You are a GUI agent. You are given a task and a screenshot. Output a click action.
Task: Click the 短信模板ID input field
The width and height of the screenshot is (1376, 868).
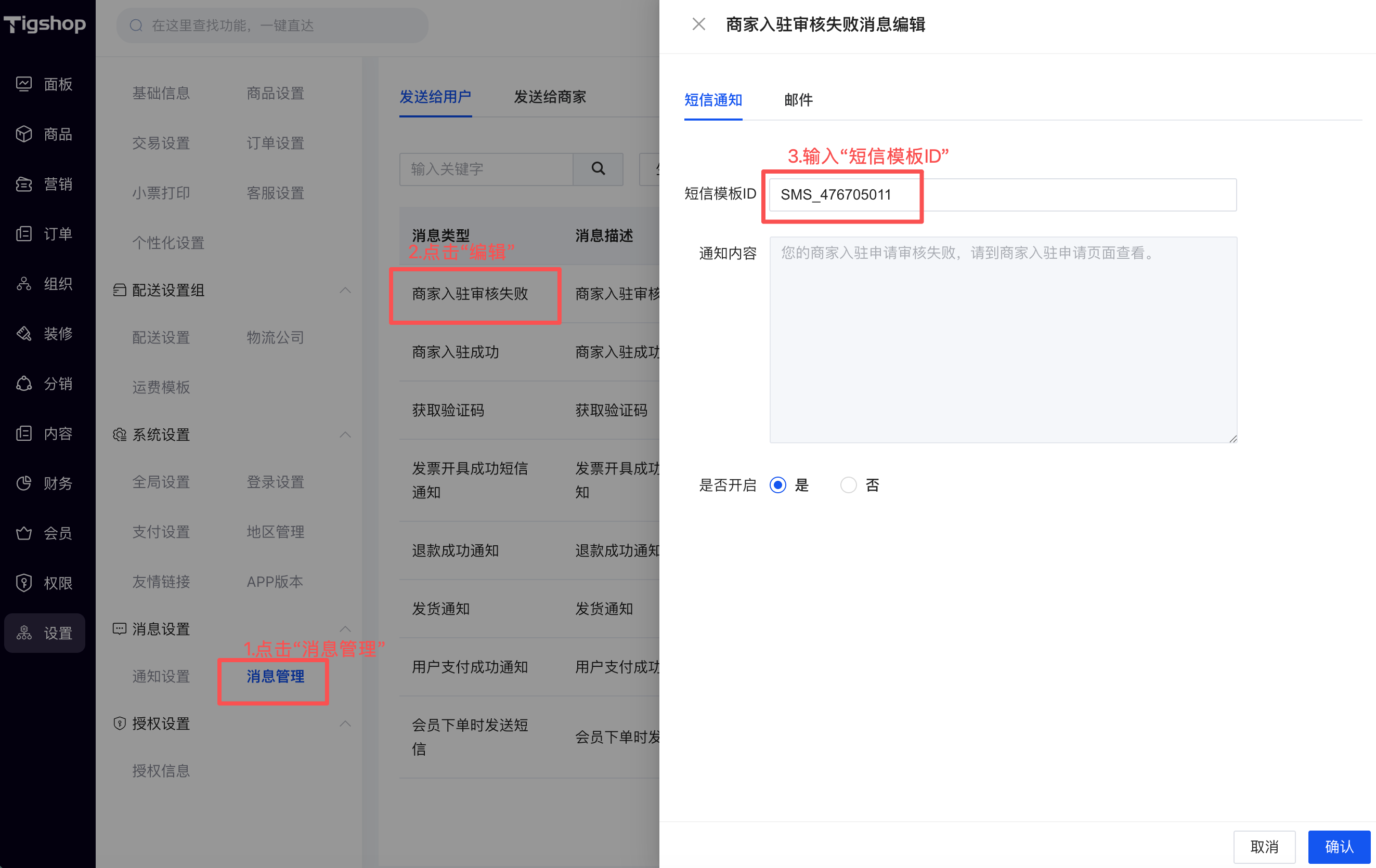[x=1002, y=195]
